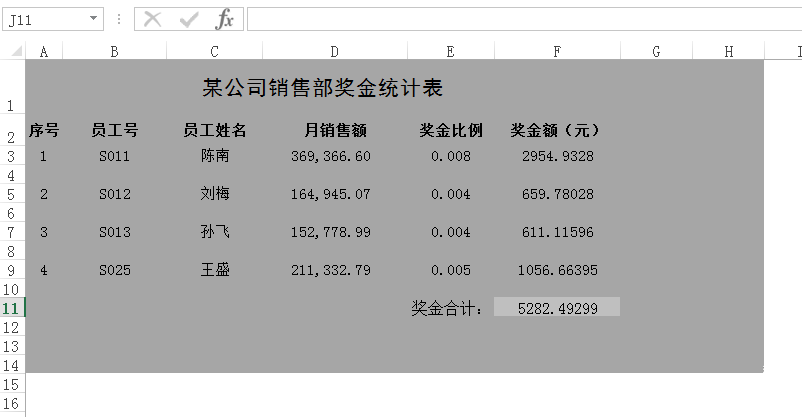Image resolution: width=802 pixels, height=417 pixels.
Task: Click the total cell 5282.49299
Action: pos(558,309)
